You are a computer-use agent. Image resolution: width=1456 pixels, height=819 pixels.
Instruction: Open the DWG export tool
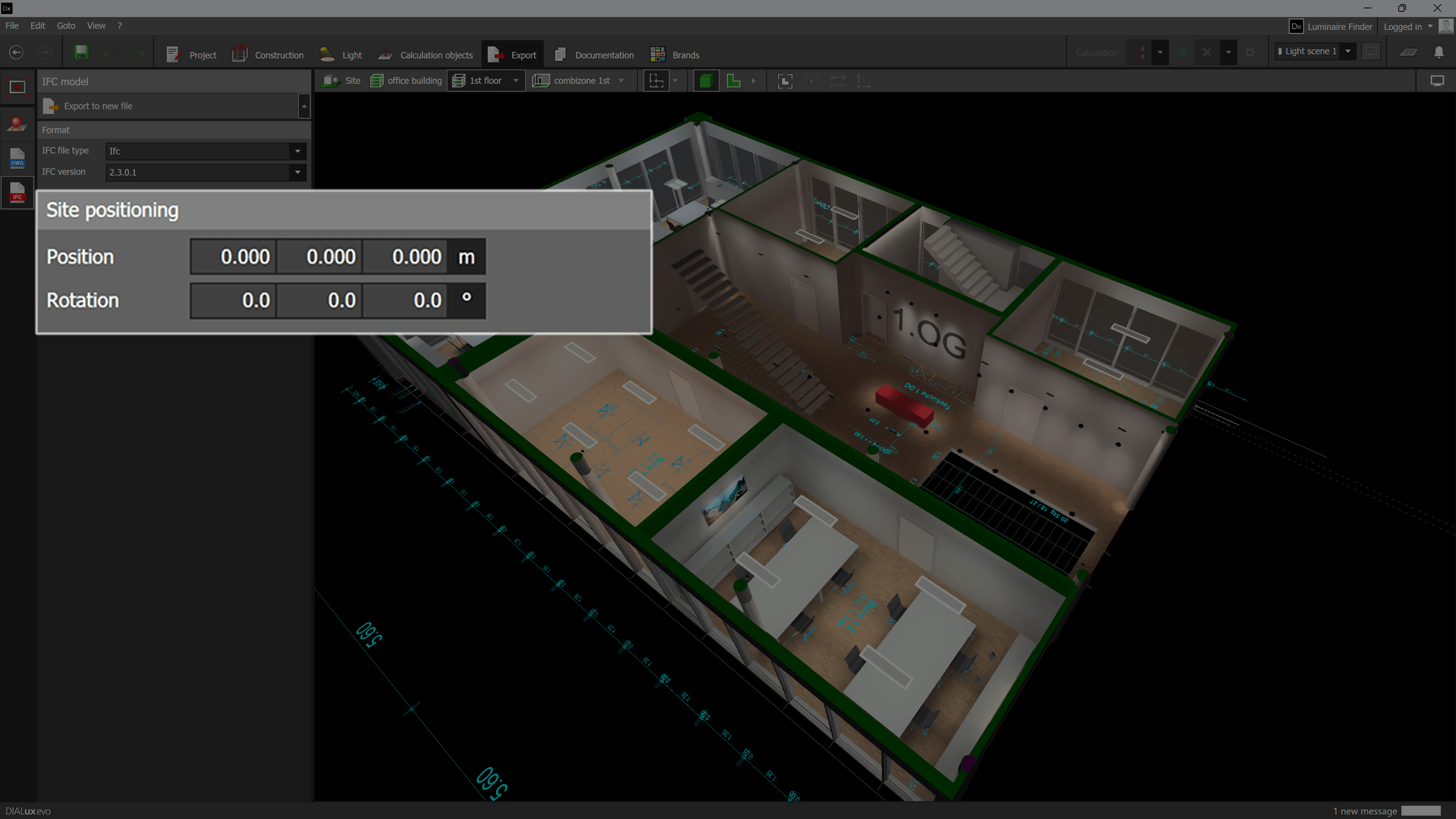(x=17, y=158)
